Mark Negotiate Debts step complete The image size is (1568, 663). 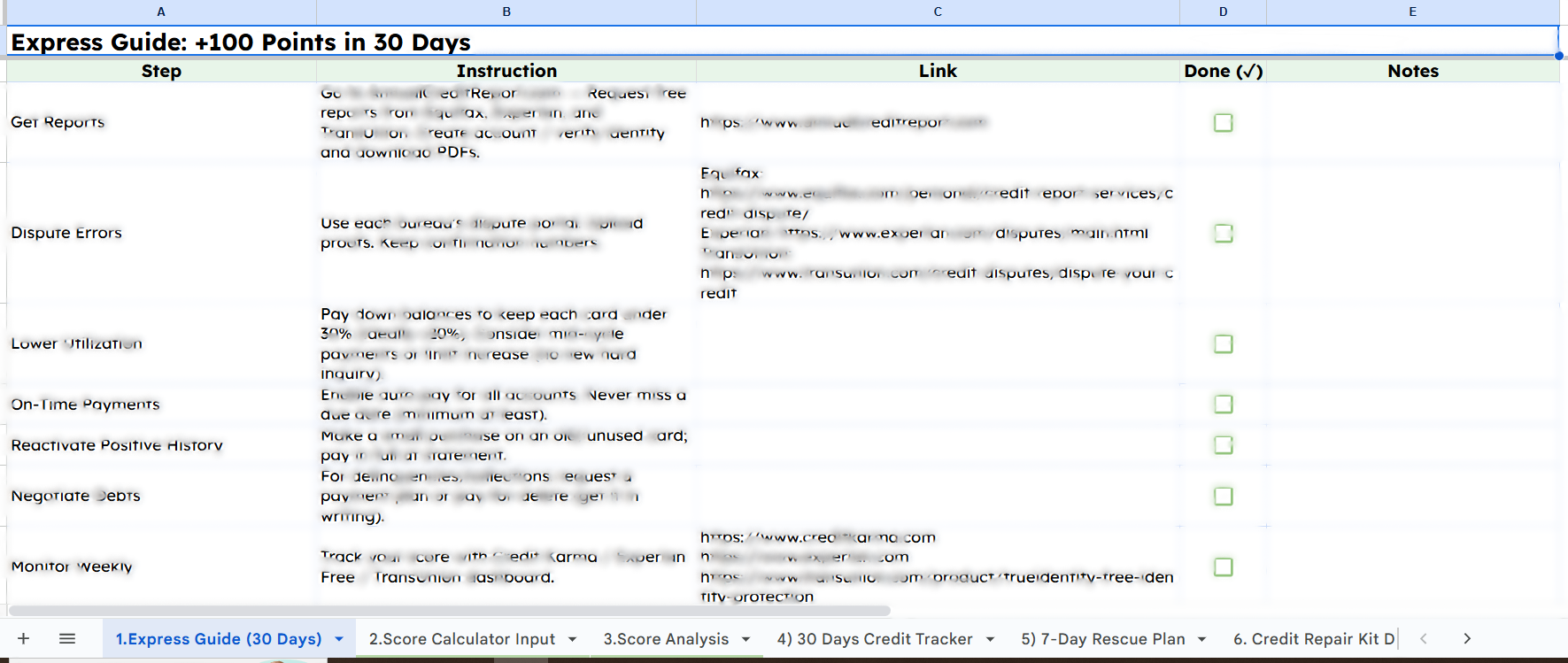1223,496
